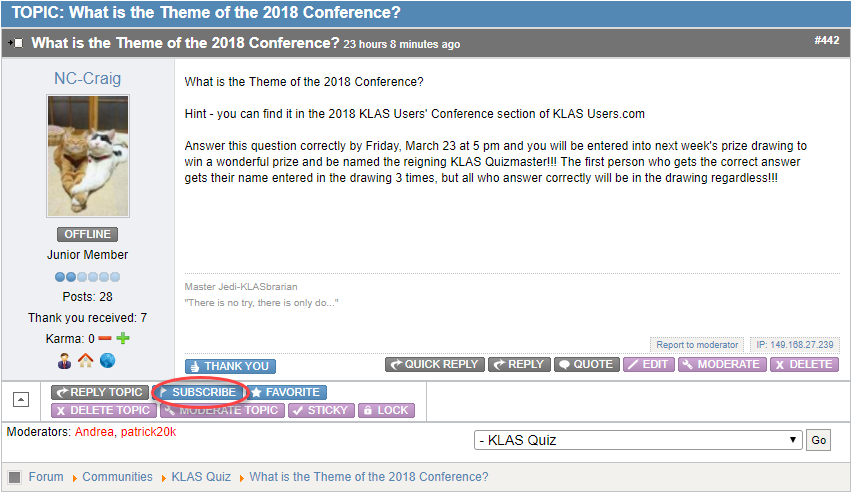Click Report to moderator link
Screen dimensions: 851x493
697,345
